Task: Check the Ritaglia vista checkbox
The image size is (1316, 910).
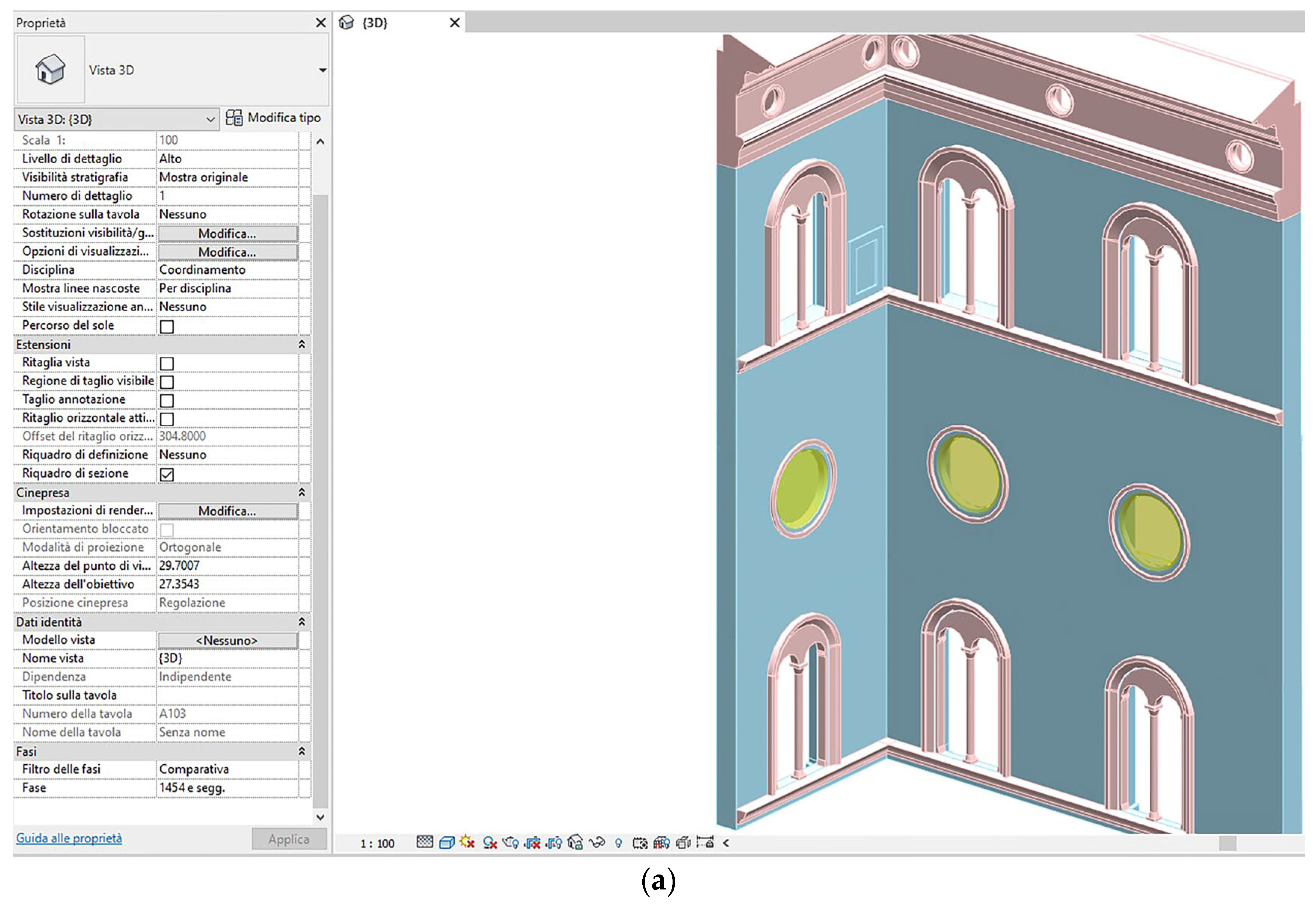Action: tap(167, 363)
